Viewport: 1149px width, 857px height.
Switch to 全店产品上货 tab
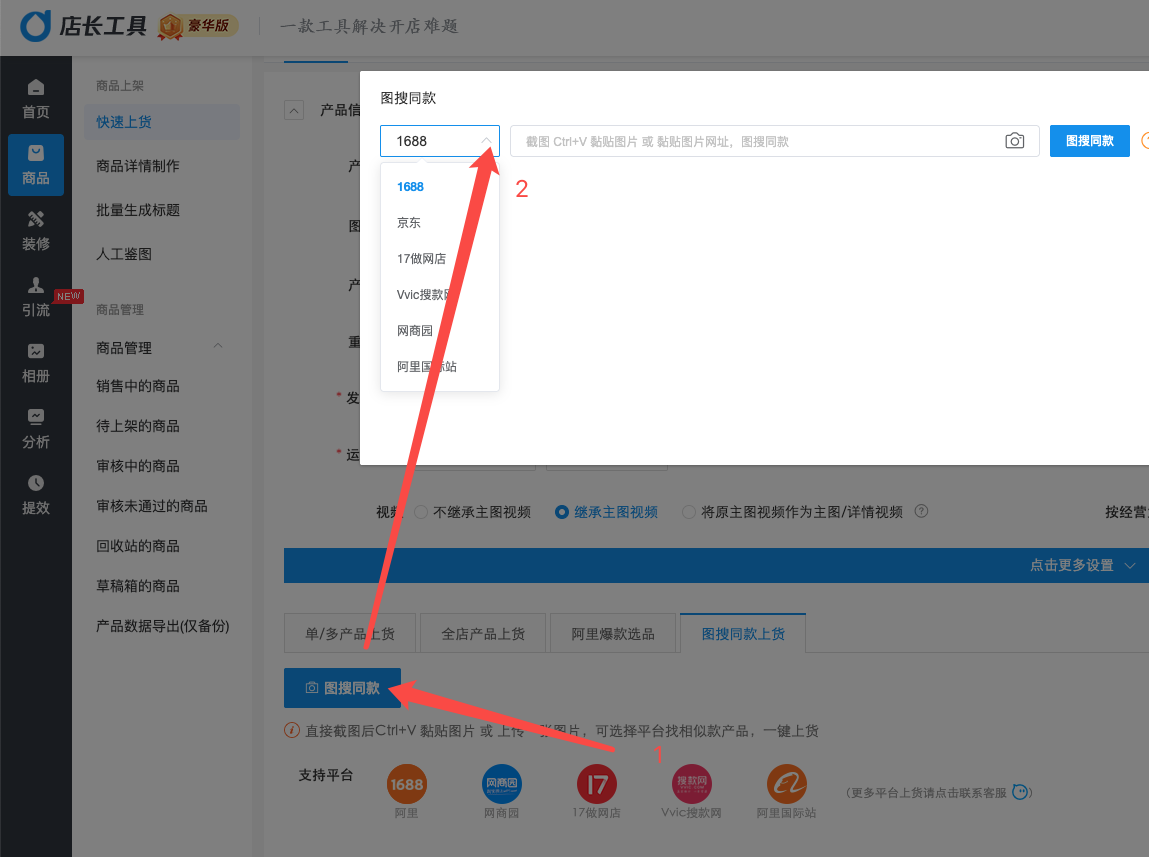point(483,634)
